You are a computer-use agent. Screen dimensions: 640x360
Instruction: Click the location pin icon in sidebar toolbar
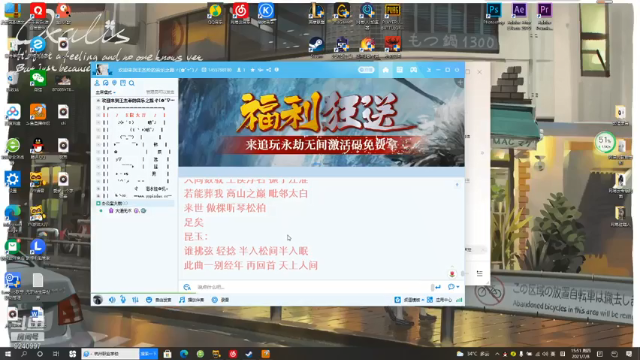pos(114,83)
